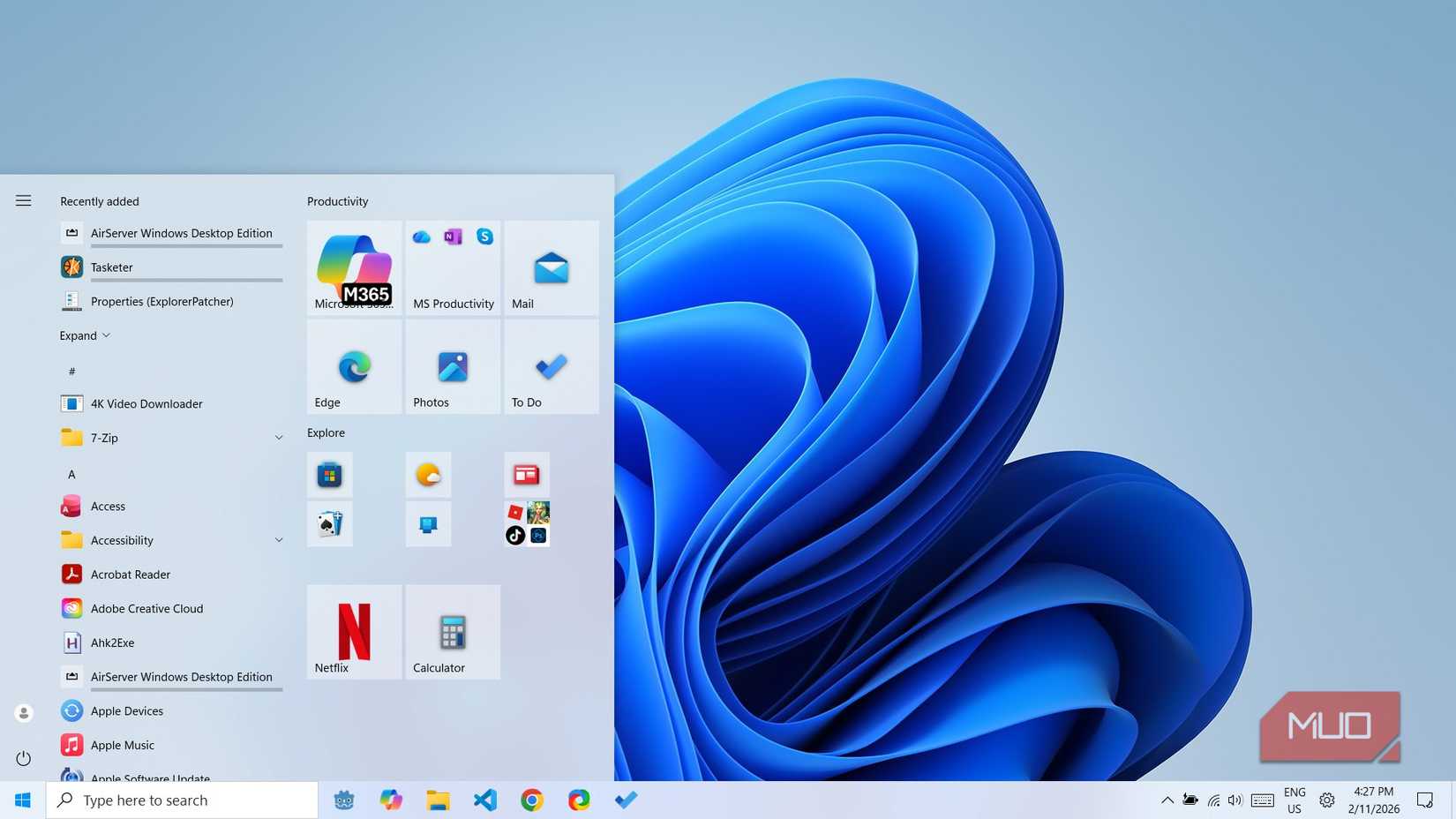Open Adobe Creative Cloud from the app list
1456x819 pixels.
pyautogui.click(x=146, y=608)
